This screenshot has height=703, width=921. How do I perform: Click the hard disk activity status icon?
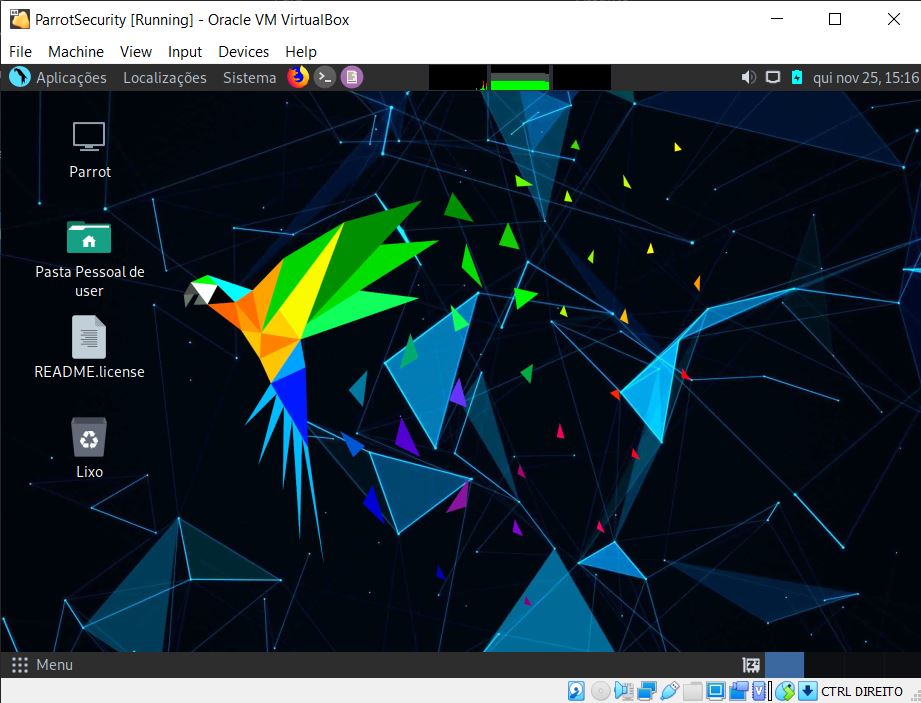coord(576,691)
